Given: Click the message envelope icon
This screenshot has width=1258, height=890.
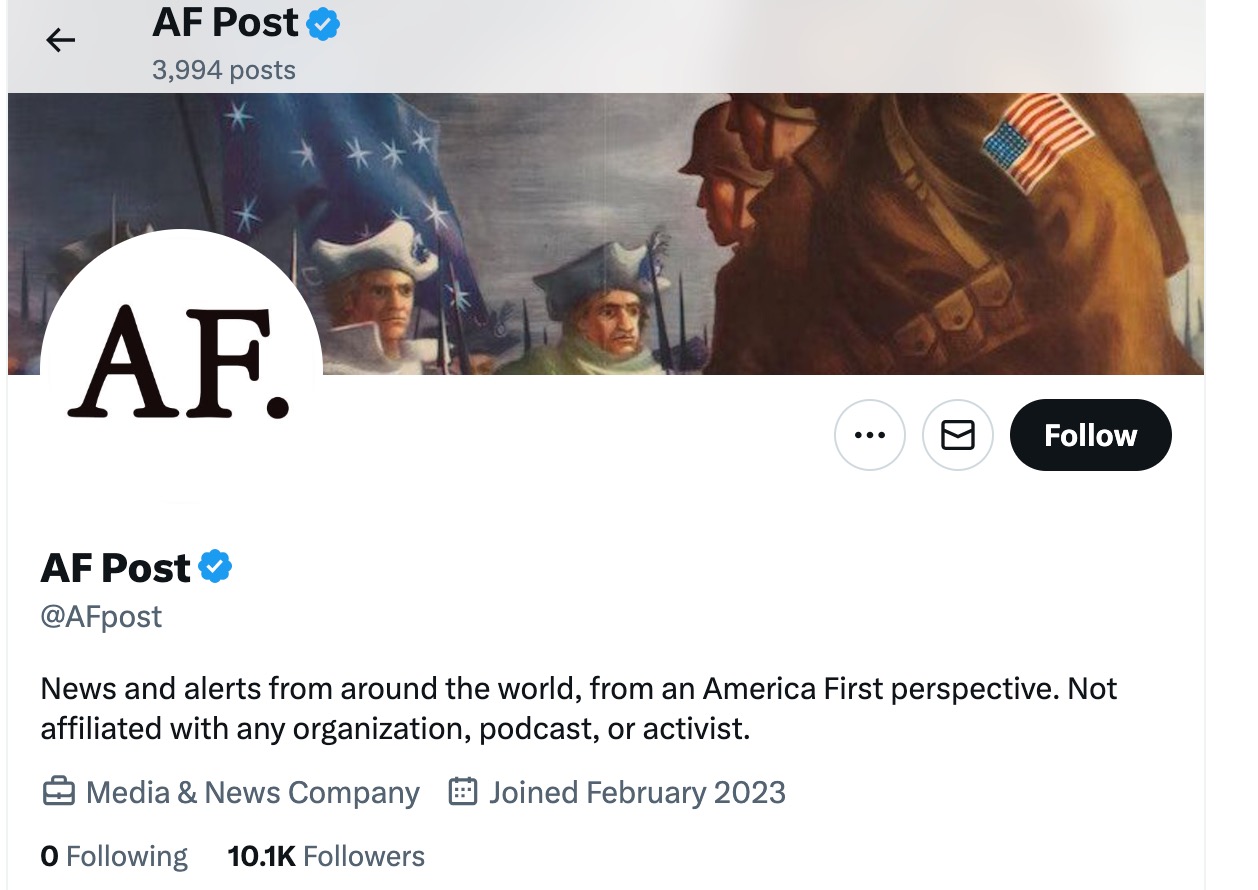Looking at the screenshot, I should (x=957, y=434).
